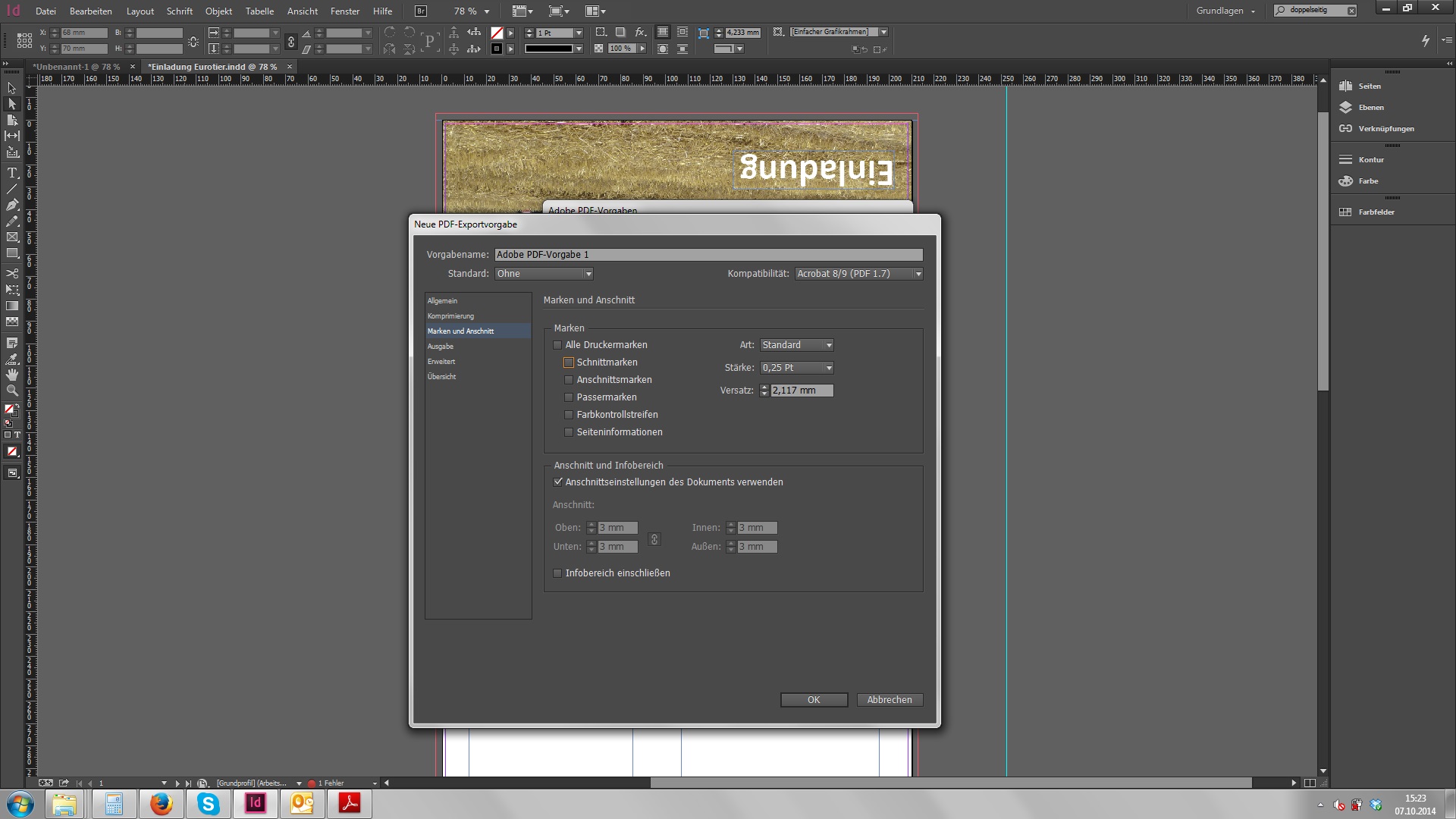Enable Infobereich einschließen checkbox
This screenshot has width=1456, height=819.
click(557, 573)
